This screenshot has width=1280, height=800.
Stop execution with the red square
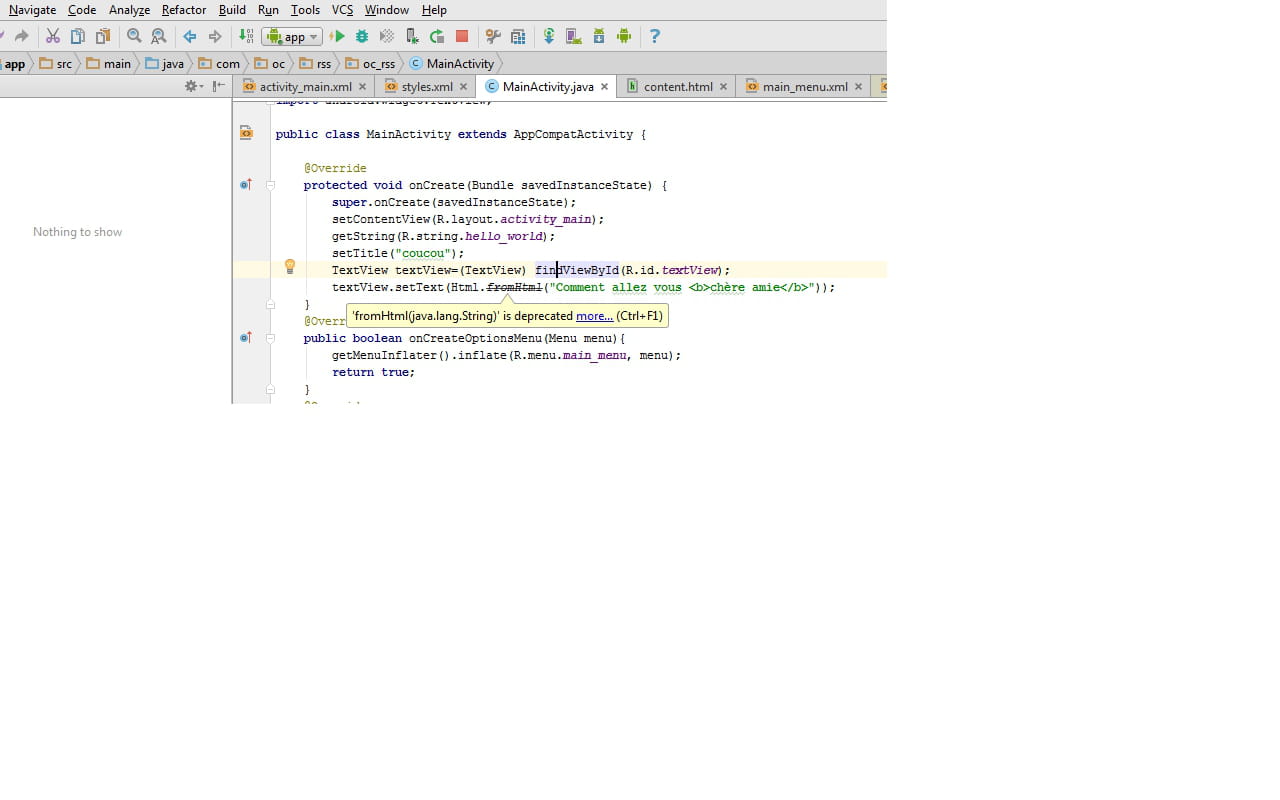462,36
